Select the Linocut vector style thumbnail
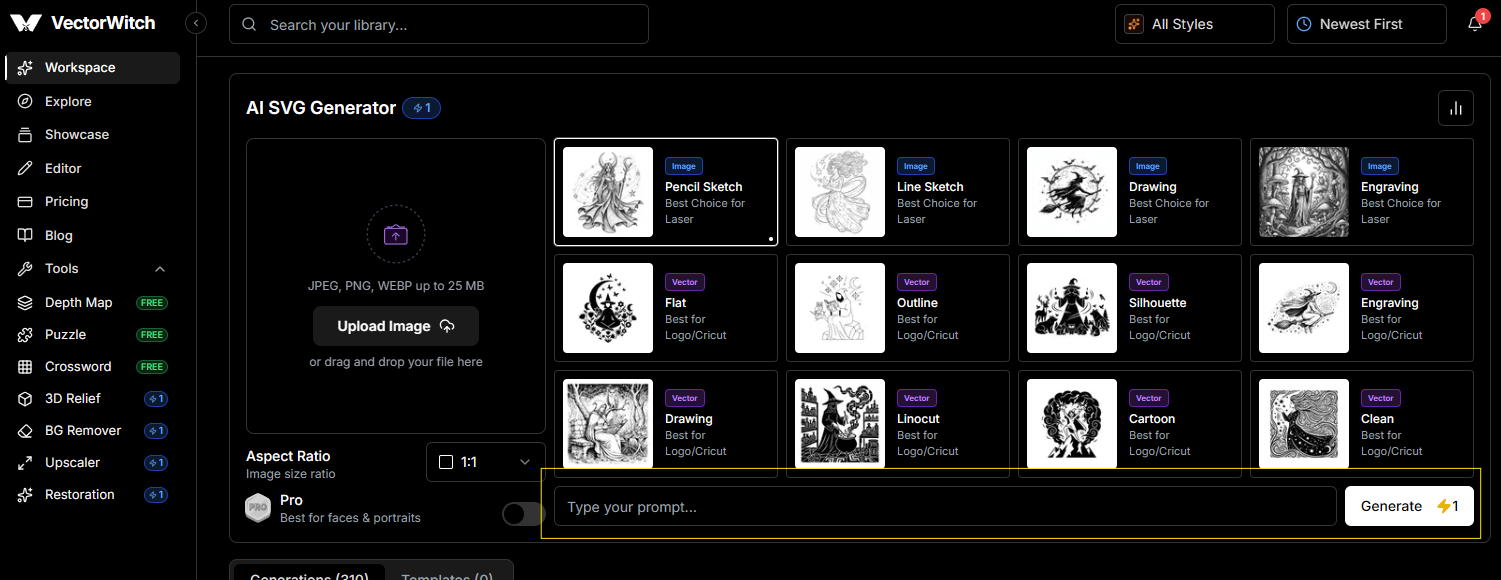The height and width of the screenshot is (580, 1501). pos(840,423)
